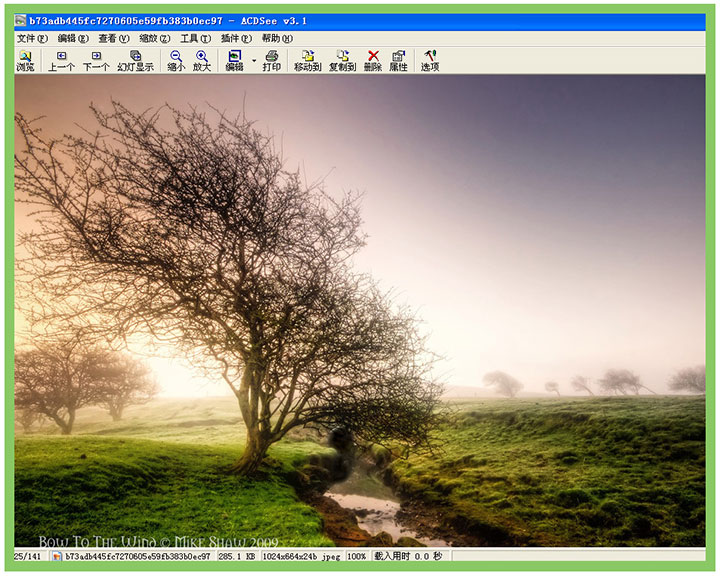Open the 编辑 image editor icon

tap(234, 61)
